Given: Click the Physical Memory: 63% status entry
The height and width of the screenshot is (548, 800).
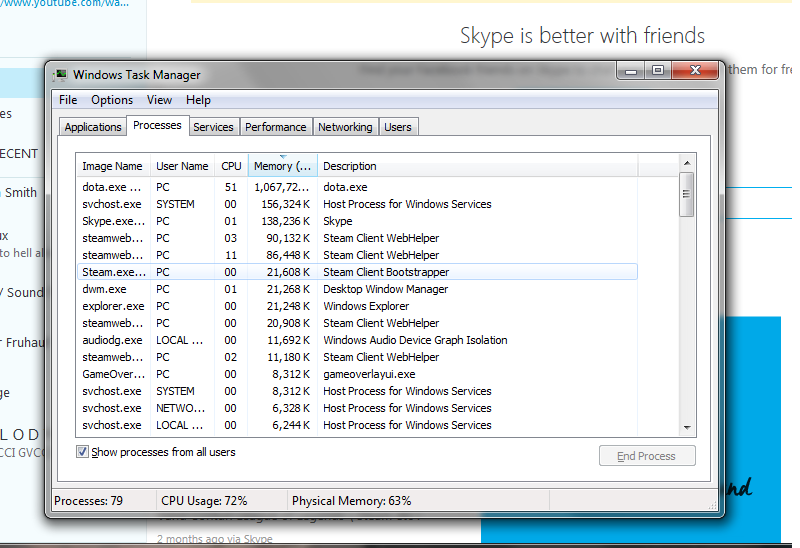Looking at the screenshot, I should (x=352, y=501).
